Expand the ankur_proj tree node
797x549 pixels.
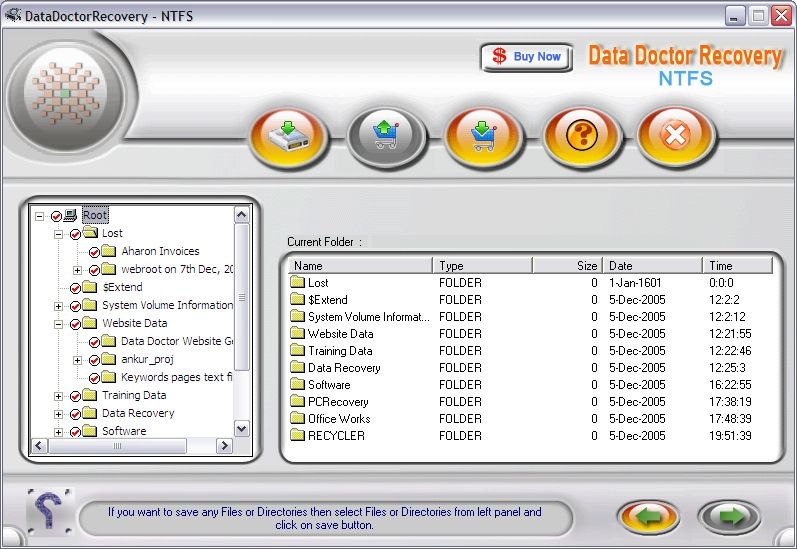tap(78, 360)
